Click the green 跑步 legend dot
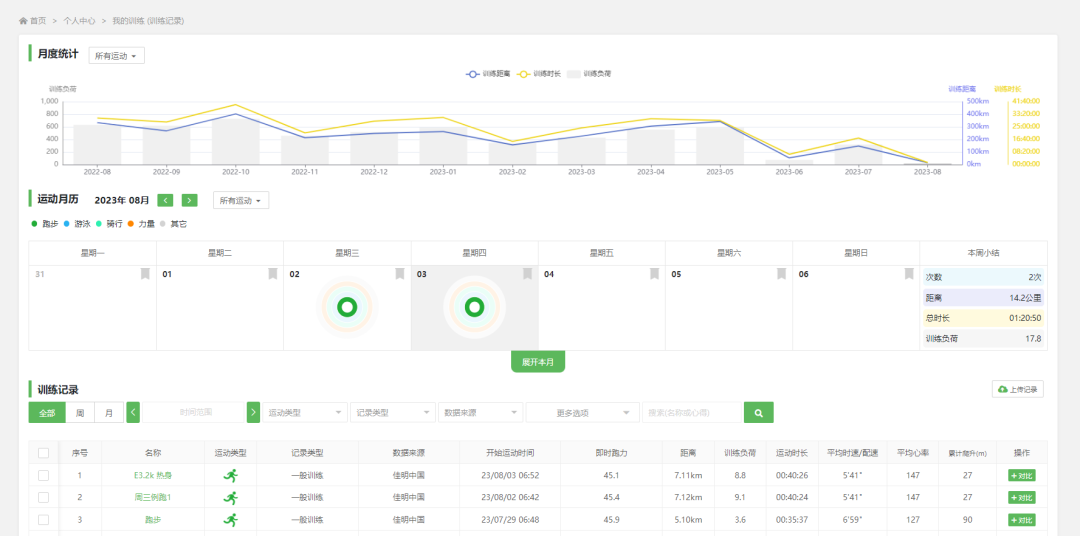Viewport: 1080px width, 536px height. (34, 224)
